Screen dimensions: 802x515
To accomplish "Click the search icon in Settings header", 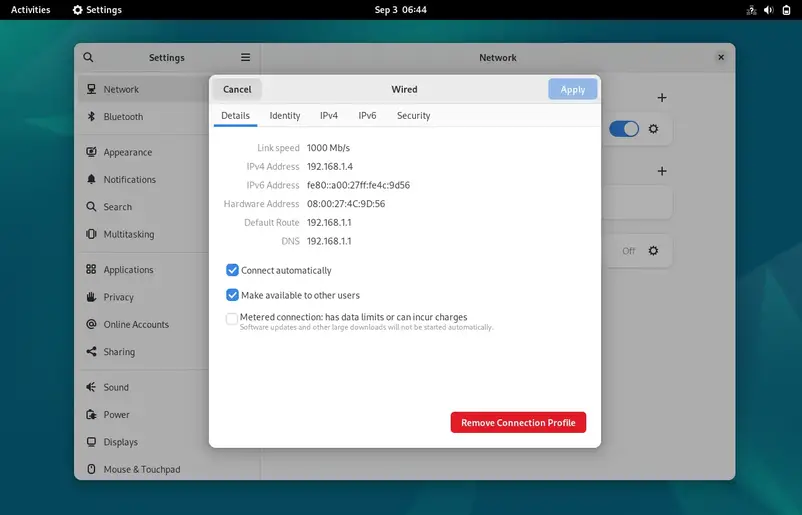I will [x=88, y=57].
